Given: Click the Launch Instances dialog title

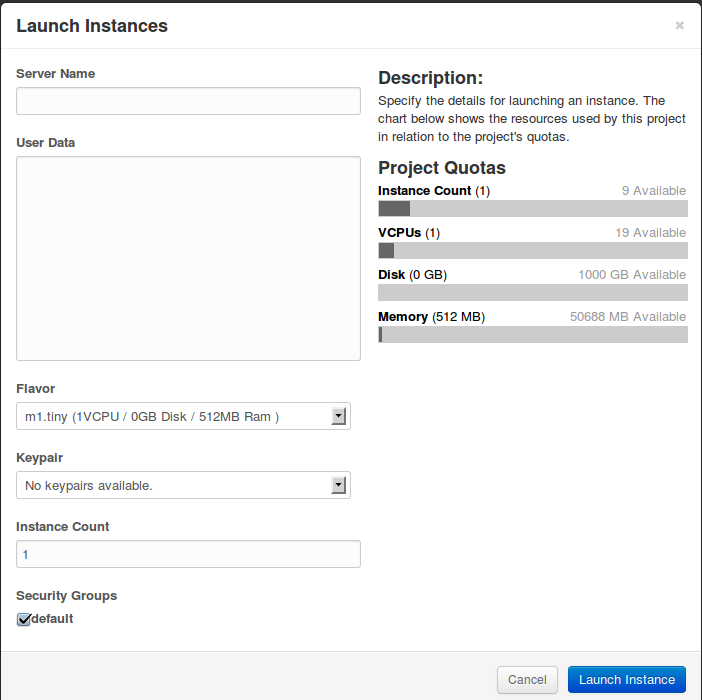Looking at the screenshot, I should tap(92, 26).
